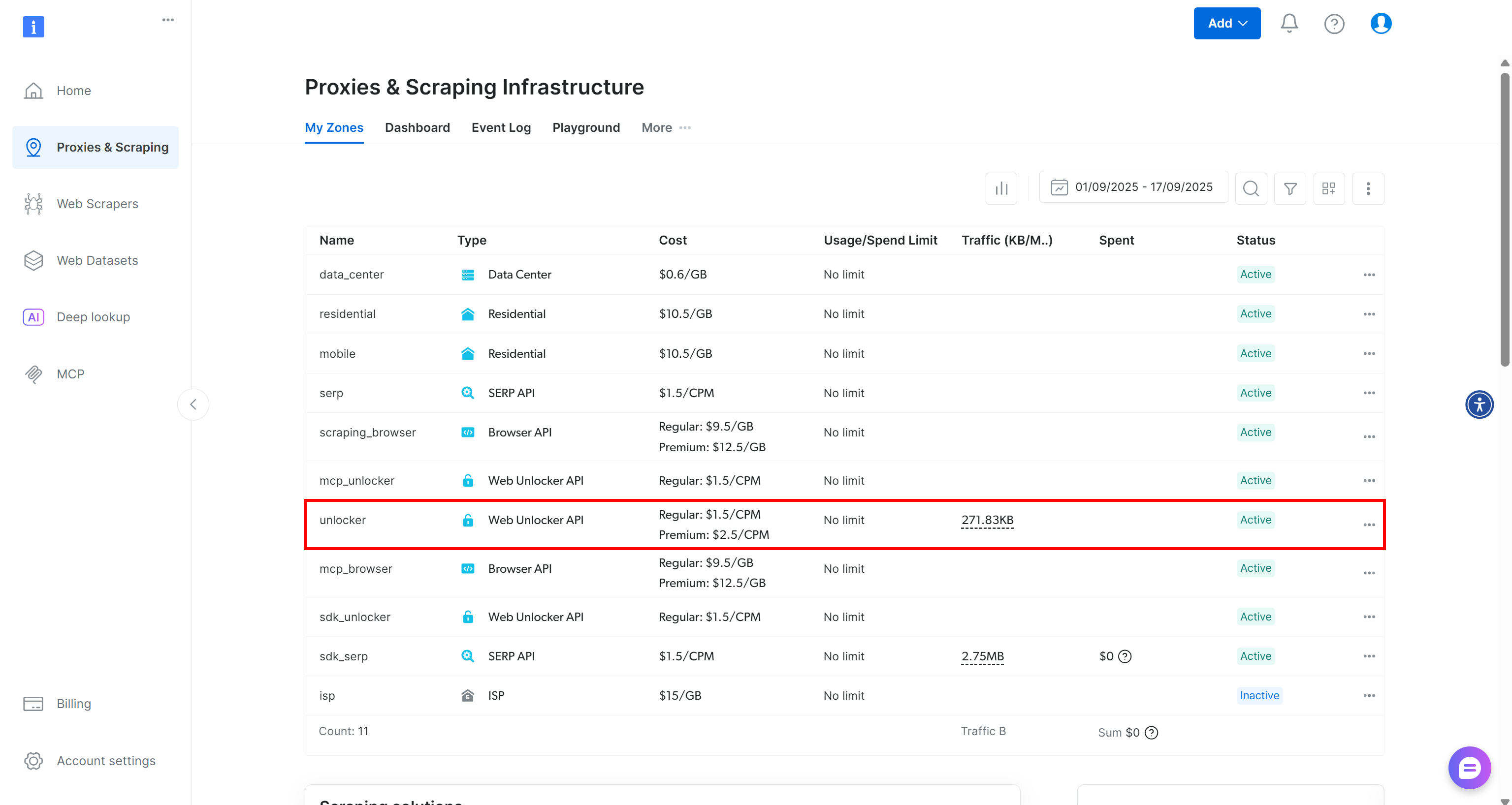
Task: Open the help question mark icon
Action: [x=1334, y=24]
